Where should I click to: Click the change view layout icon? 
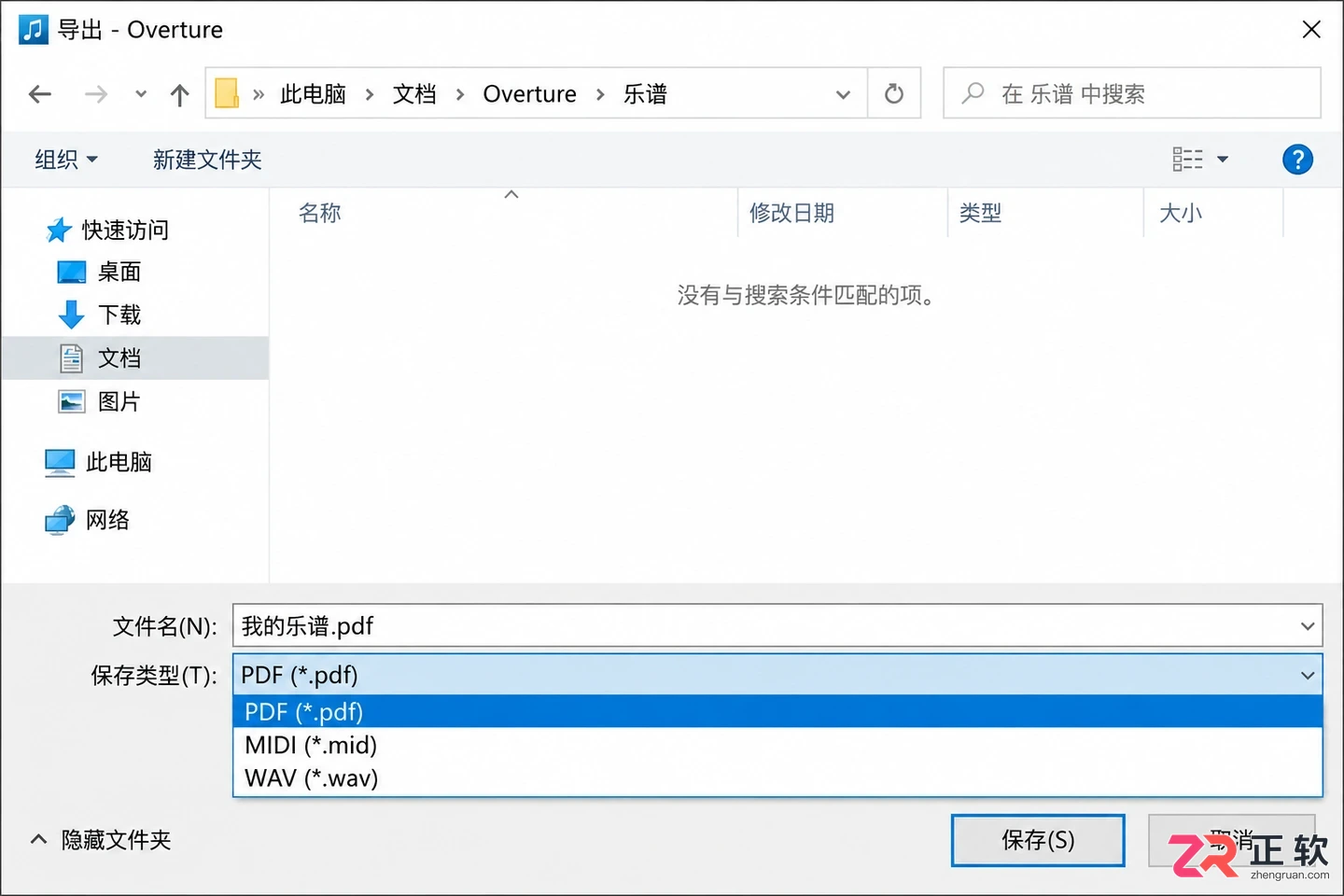coord(1187,160)
